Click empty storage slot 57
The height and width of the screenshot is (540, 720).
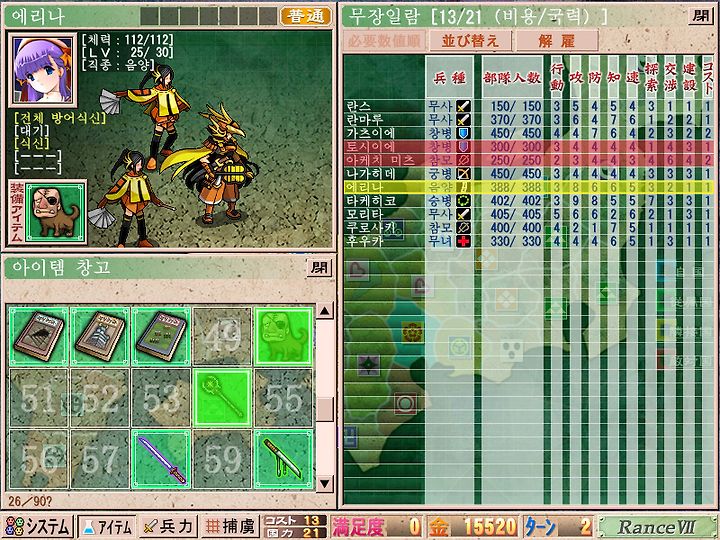click(x=100, y=459)
